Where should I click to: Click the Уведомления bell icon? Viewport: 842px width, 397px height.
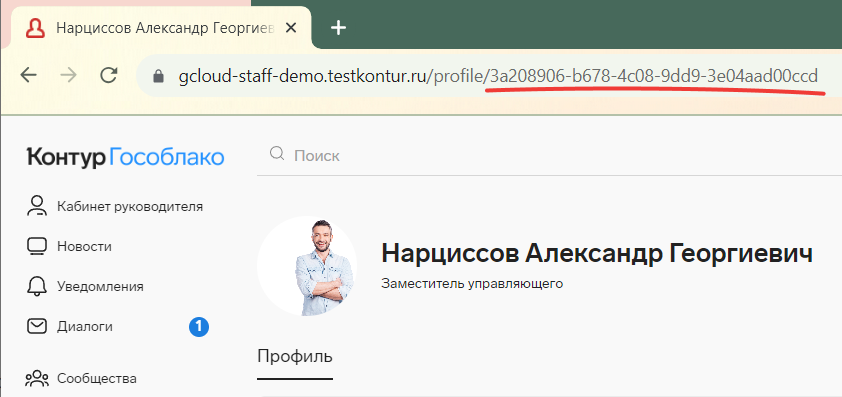37,286
